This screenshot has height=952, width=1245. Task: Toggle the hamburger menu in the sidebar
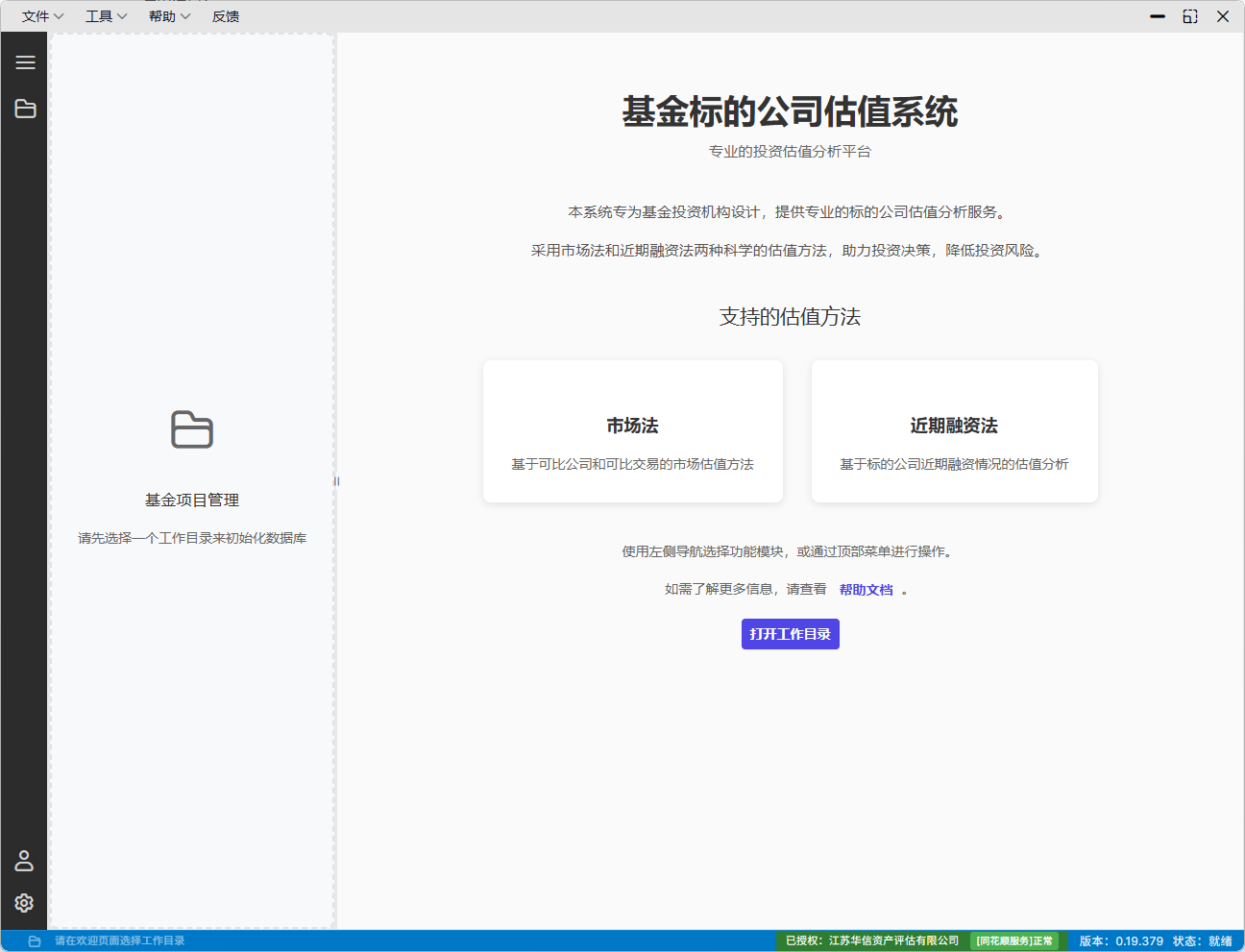point(25,62)
